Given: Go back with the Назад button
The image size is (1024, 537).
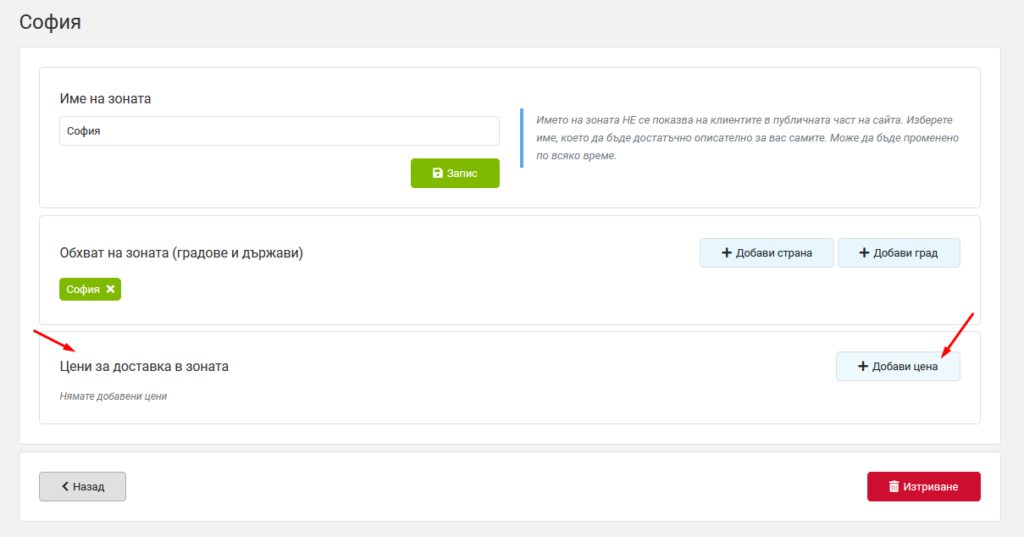Looking at the screenshot, I should (82, 487).
